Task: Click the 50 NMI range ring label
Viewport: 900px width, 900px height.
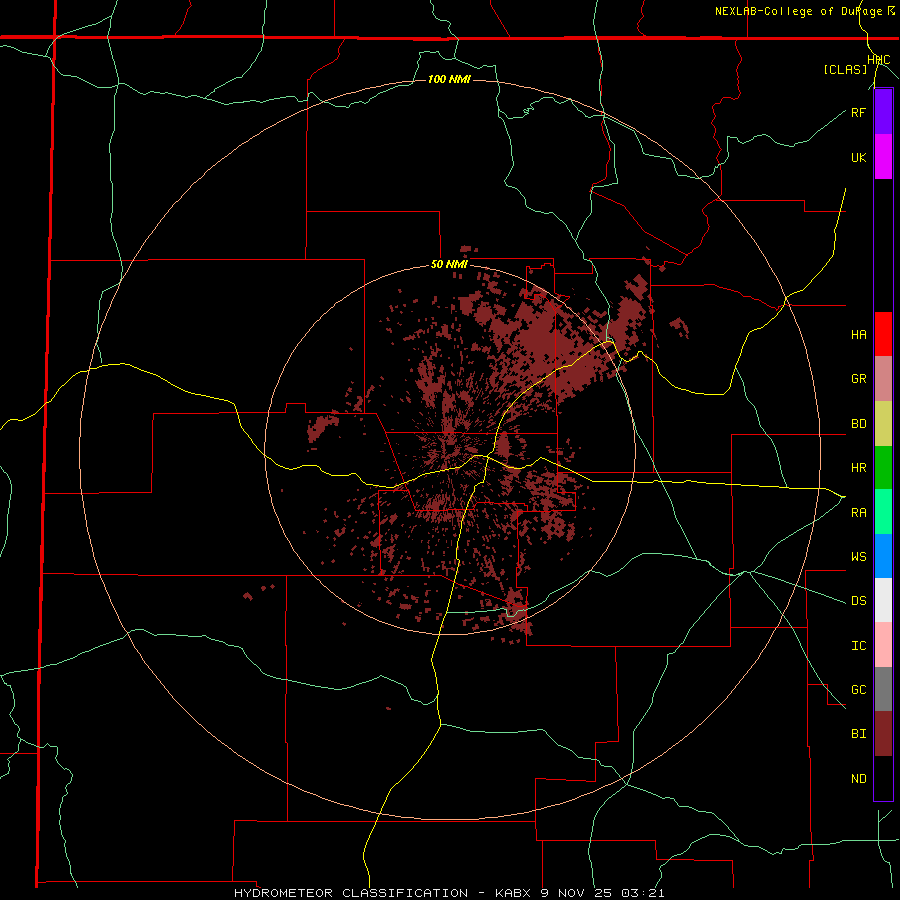Action: [449, 265]
